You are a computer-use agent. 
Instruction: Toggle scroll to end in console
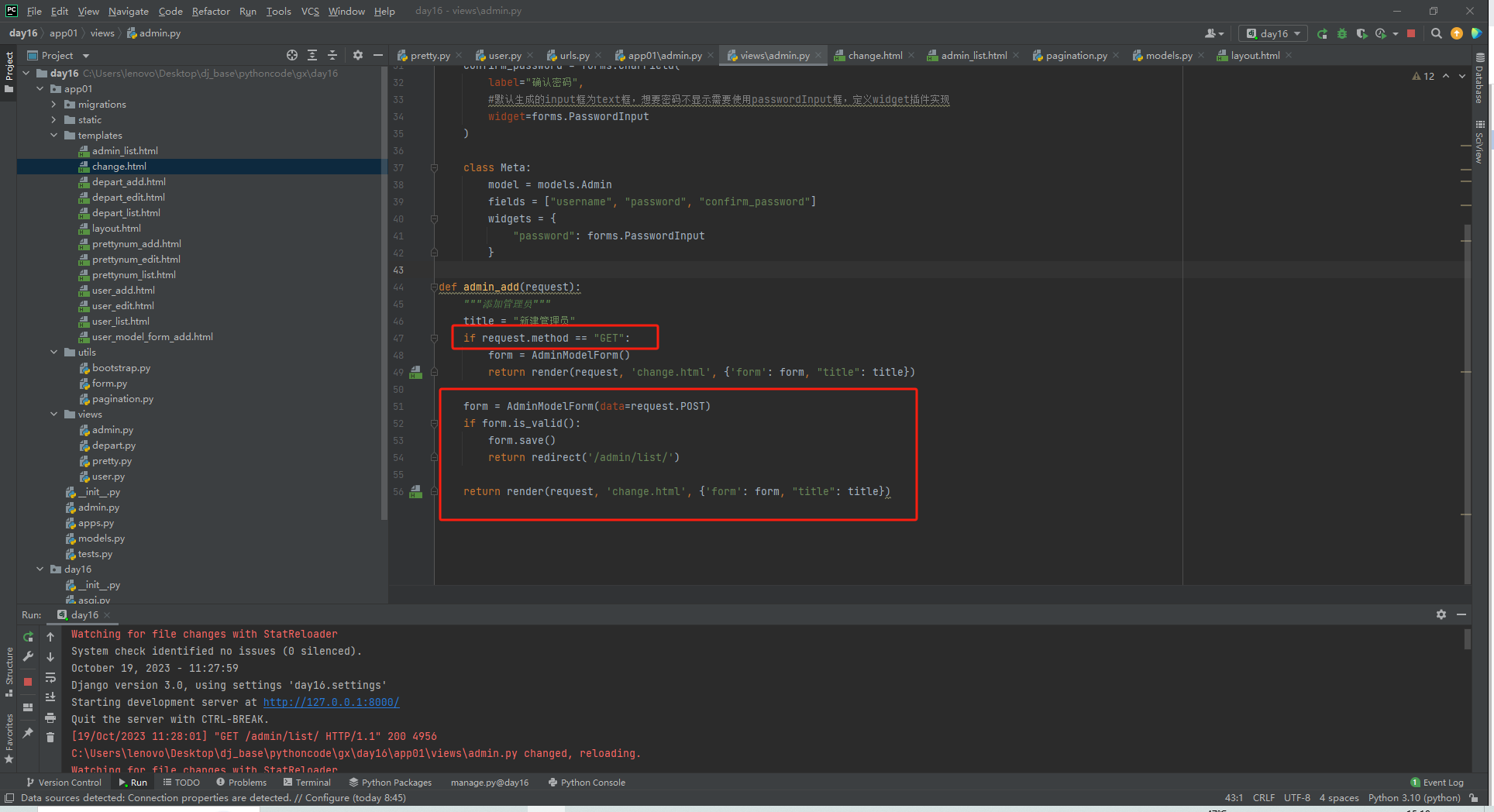50,697
